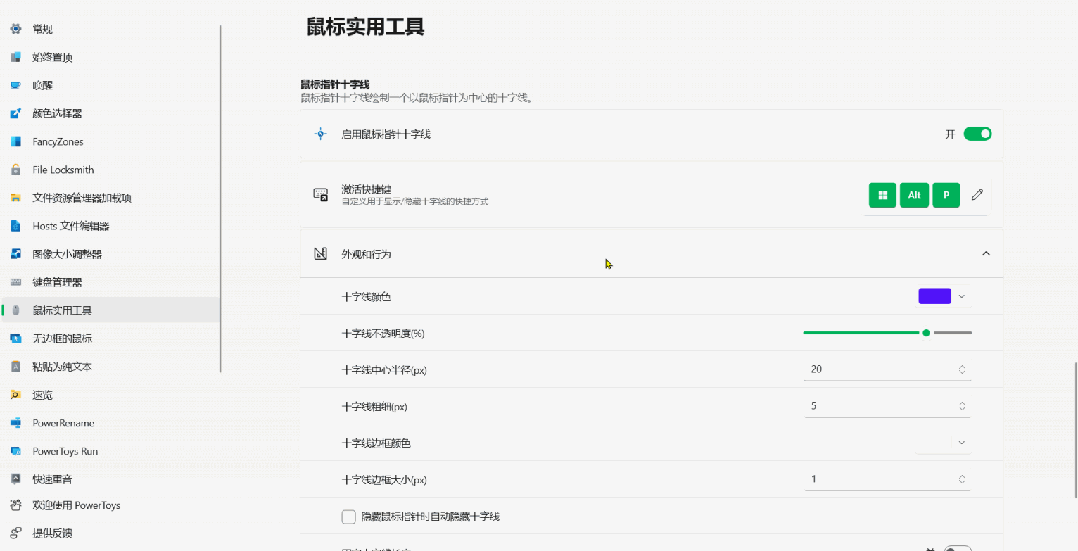
Task: Select the 唤醒 Awake coffee cup icon
Action: pos(16,85)
